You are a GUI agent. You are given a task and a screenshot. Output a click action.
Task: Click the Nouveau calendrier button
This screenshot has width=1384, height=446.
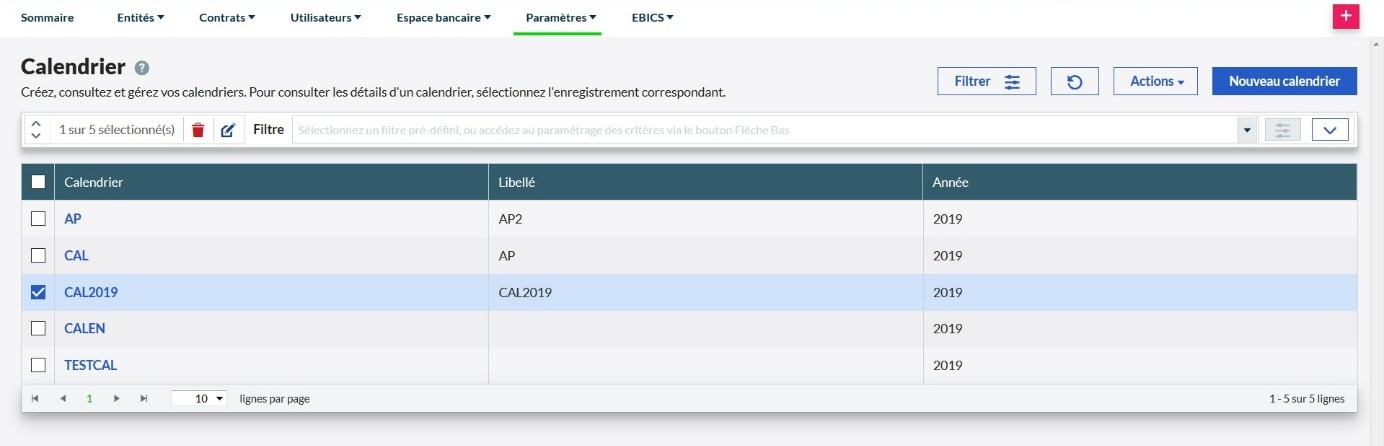(1284, 82)
